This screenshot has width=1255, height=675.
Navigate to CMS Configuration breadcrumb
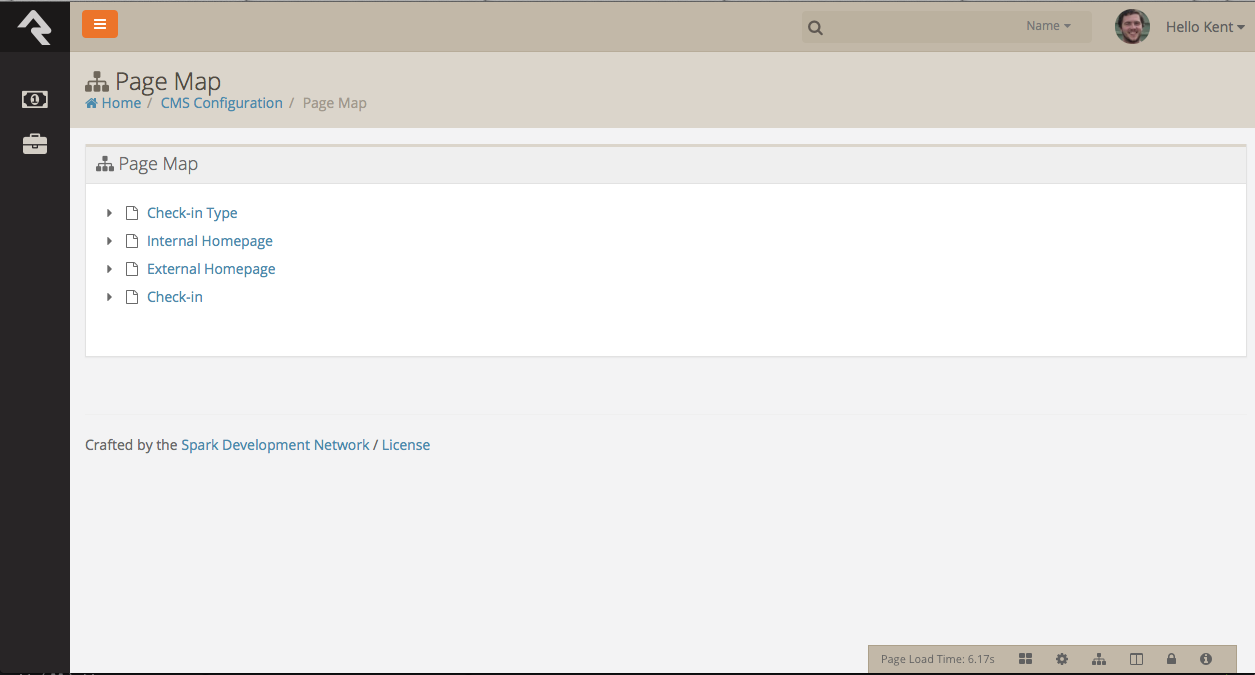click(x=221, y=103)
